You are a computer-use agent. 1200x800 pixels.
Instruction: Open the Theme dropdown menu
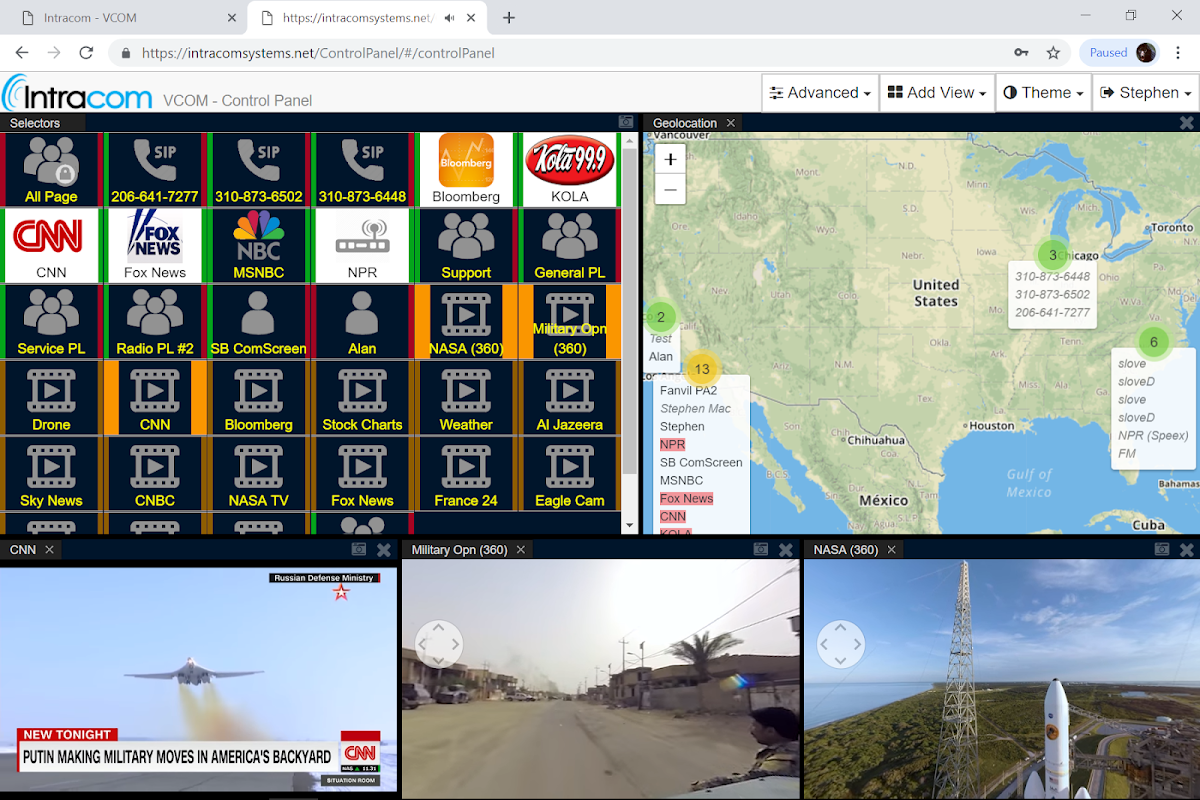(x=1043, y=93)
